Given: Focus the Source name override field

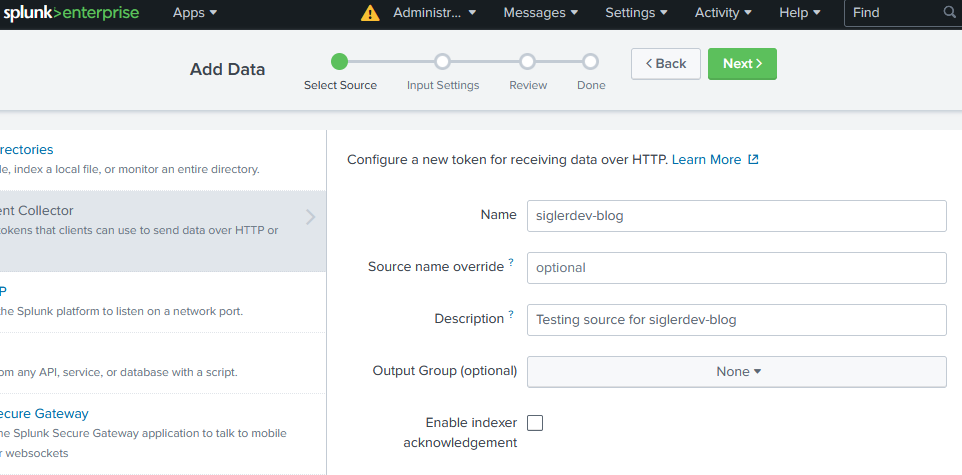Looking at the screenshot, I should [736, 268].
